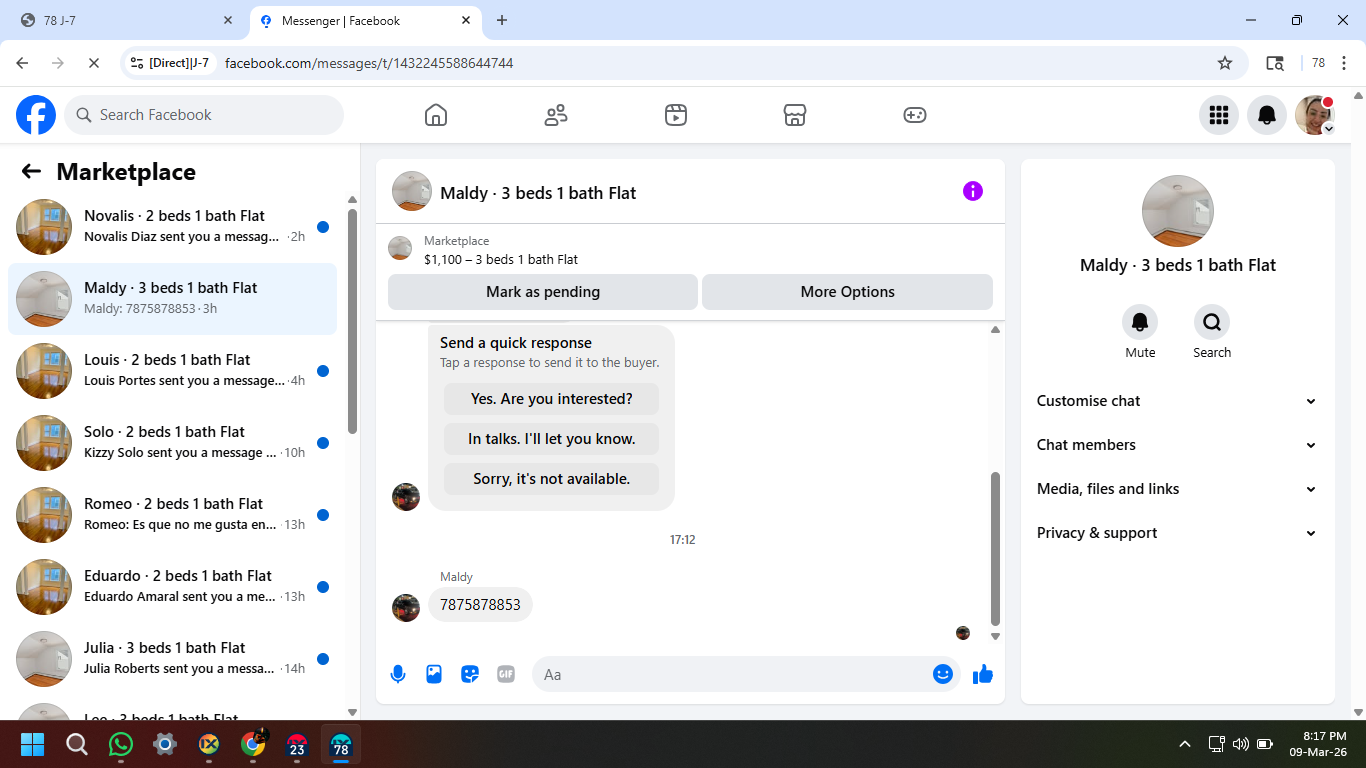Image resolution: width=1366 pixels, height=768 pixels.
Task: Send 'Yes. Are you interested?' response
Action: [552, 399]
